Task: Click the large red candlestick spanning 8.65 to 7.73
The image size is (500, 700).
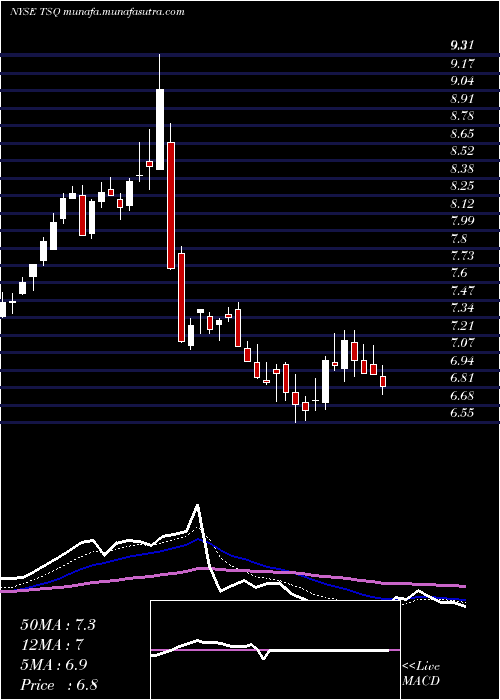Action: [x=171, y=205]
